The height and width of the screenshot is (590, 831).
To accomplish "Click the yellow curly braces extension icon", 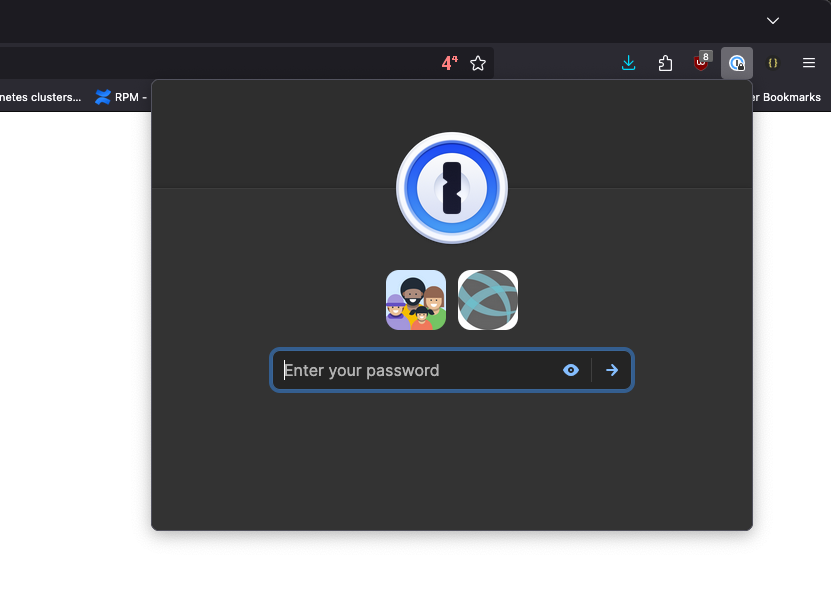I will 772,63.
